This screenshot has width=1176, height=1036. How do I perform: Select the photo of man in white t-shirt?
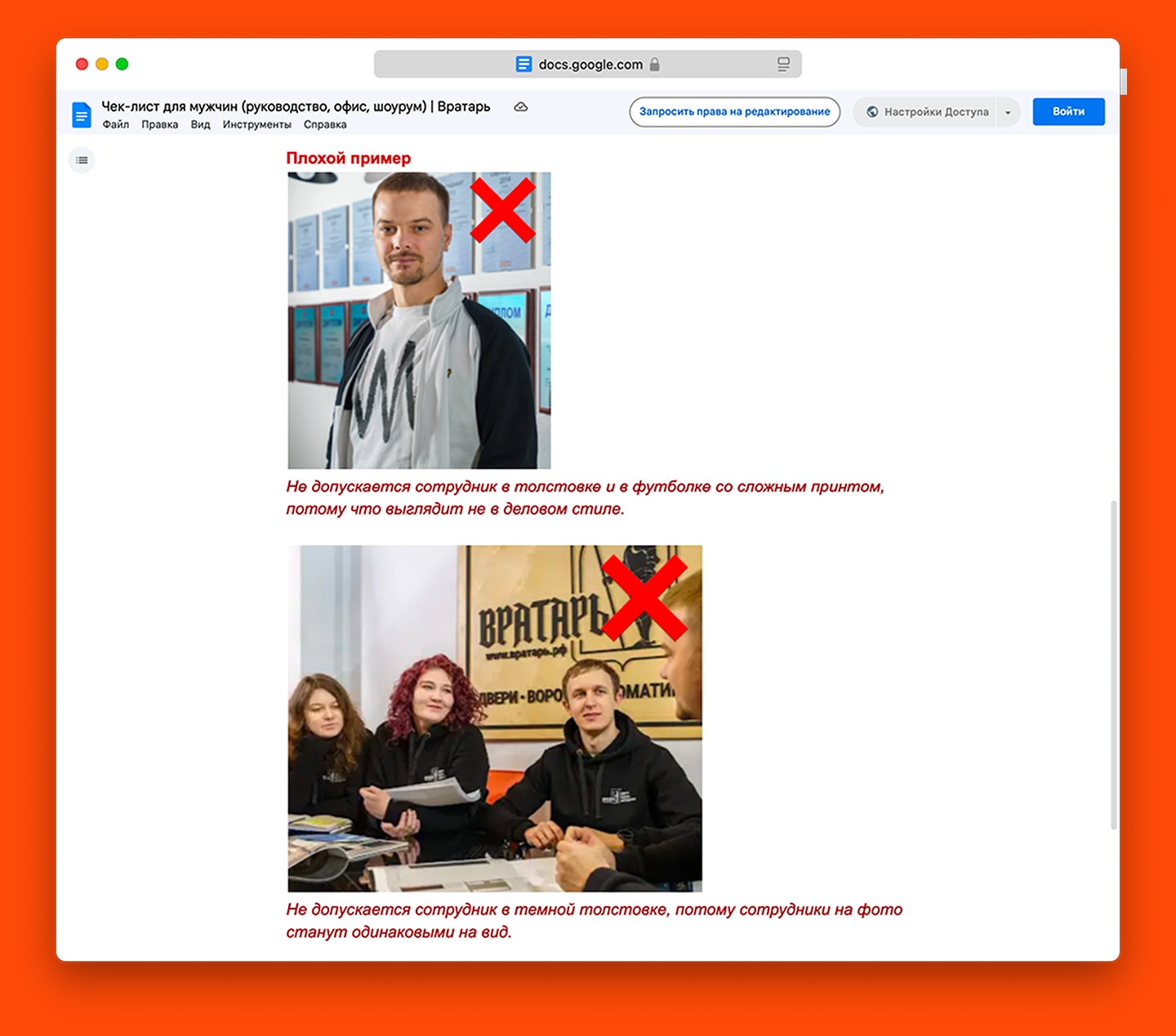(419, 320)
